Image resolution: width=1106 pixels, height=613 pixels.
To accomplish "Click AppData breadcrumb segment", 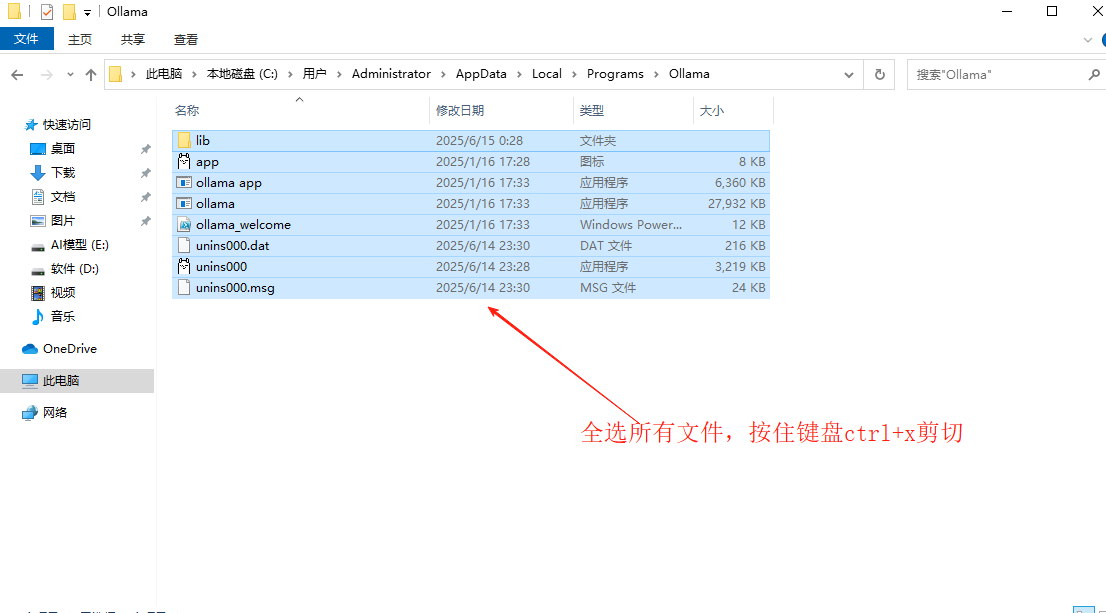I will [481, 74].
